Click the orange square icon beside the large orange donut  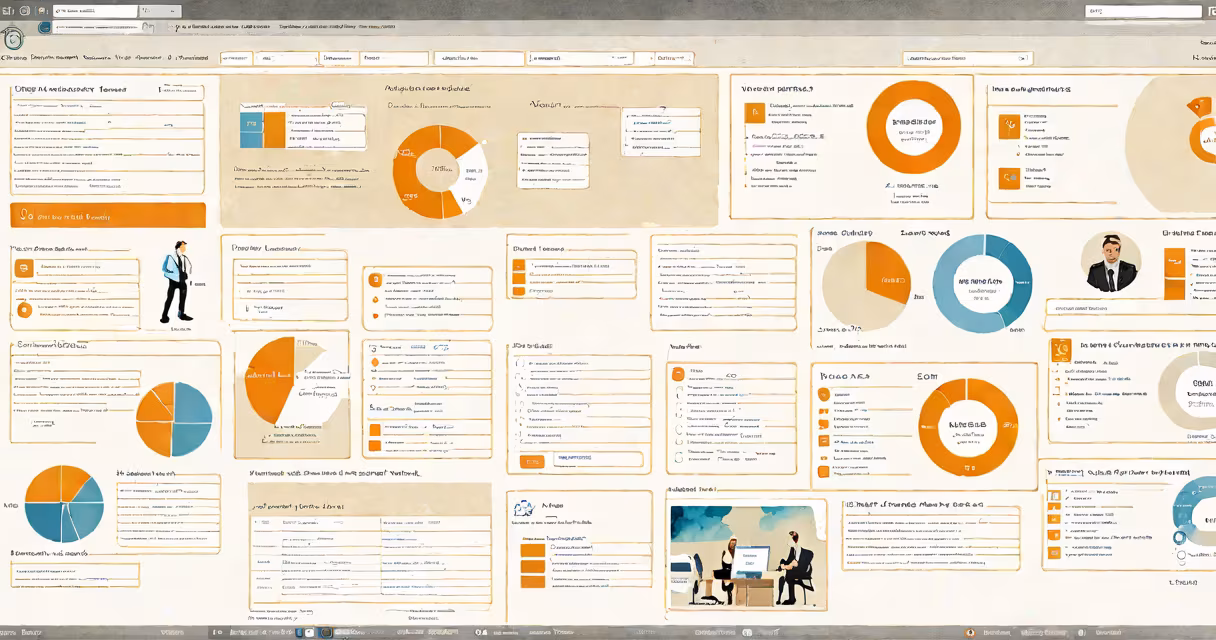tap(753, 113)
